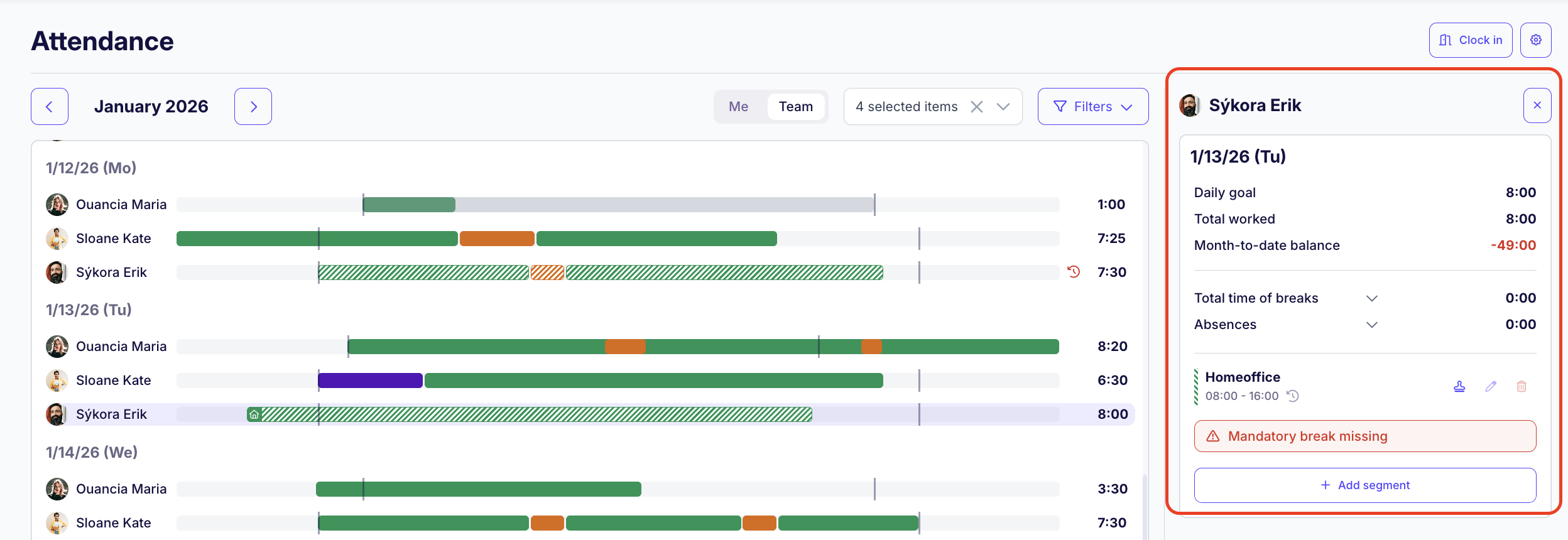Screen dimensions: 1568x540
Task: Click history icon beside 08:00 - 16:00
Action: (1293, 396)
